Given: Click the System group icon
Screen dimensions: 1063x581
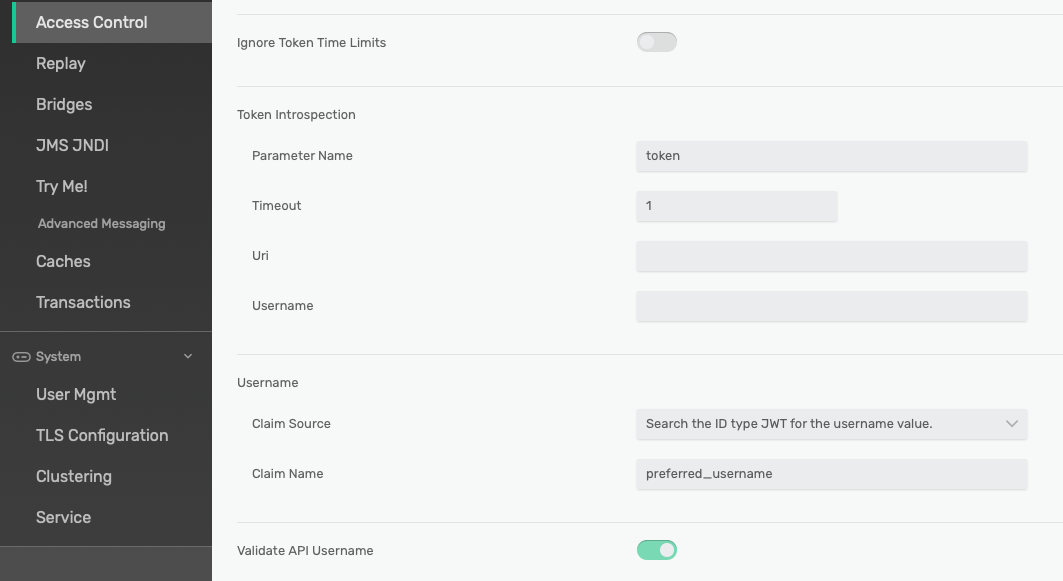Looking at the screenshot, I should click(21, 357).
